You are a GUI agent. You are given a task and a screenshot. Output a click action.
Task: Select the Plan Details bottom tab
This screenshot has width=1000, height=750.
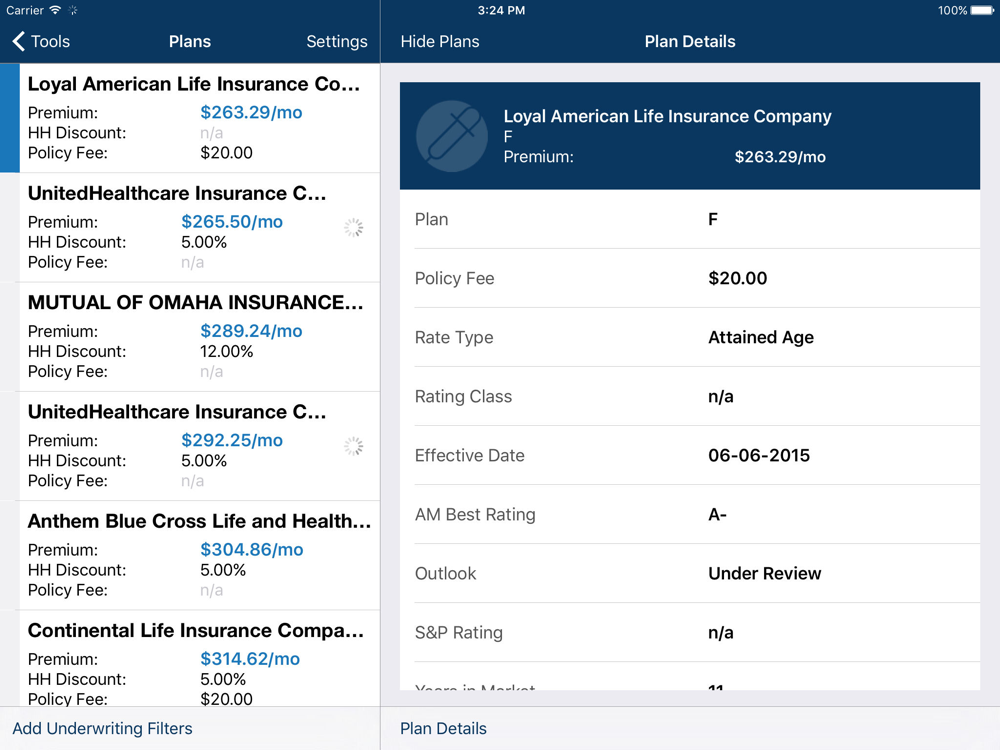pyautogui.click(x=443, y=729)
